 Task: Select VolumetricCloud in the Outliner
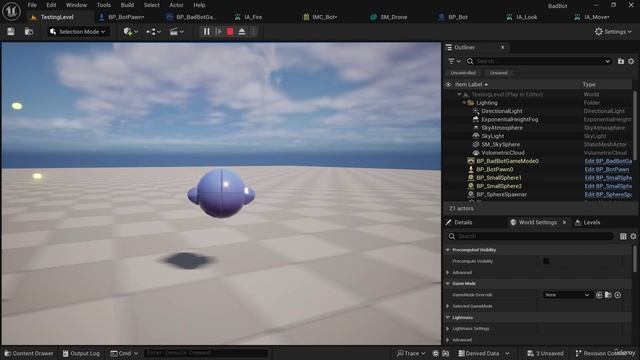(x=503, y=153)
